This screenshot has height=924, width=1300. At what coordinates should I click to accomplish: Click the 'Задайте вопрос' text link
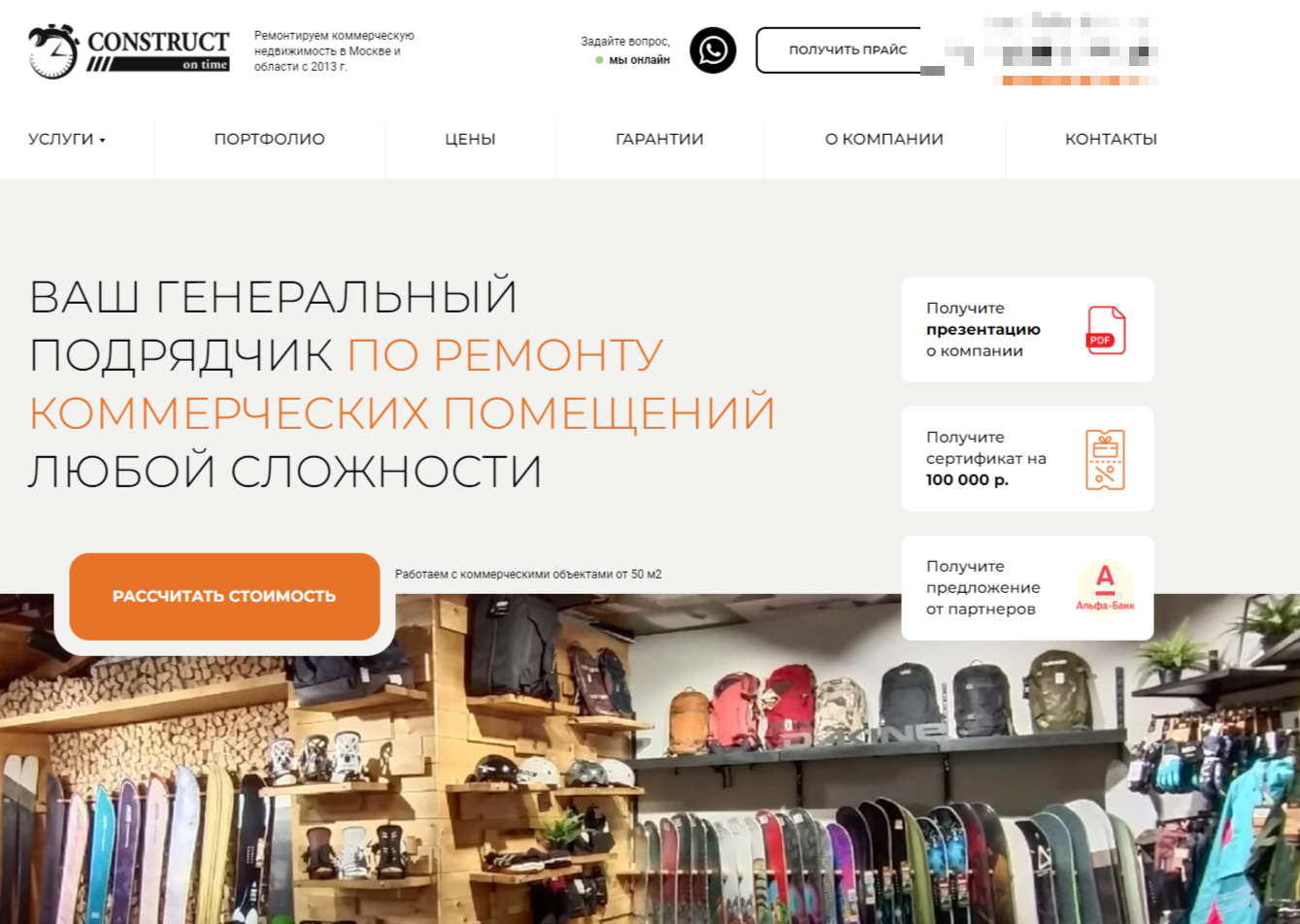(x=625, y=42)
